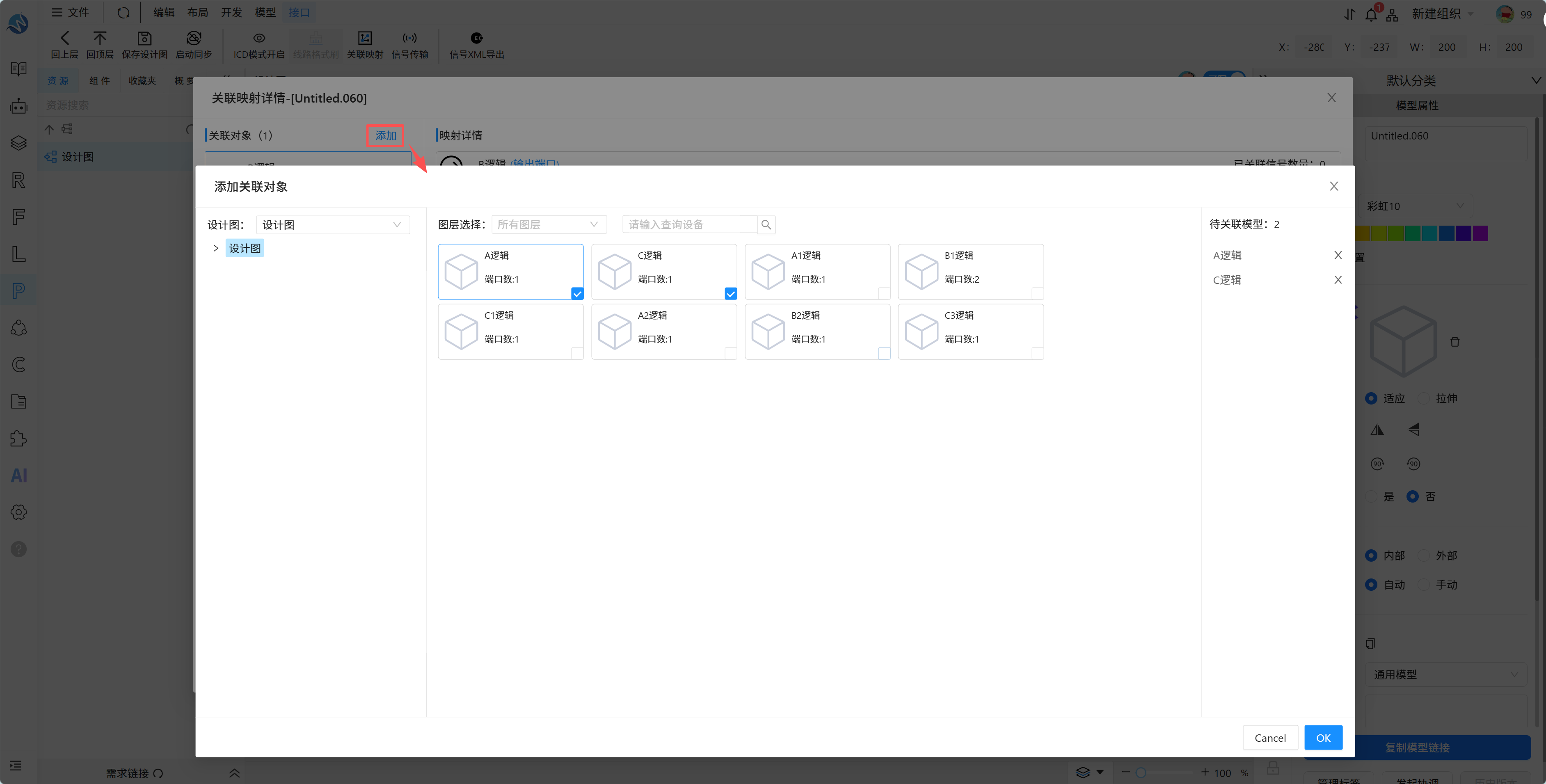Image resolution: width=1546 pixels, height=784 pixels.
Task: Check the B2逻辑 card checkbox
Action: pyautogui.click(x=884, y=354)
